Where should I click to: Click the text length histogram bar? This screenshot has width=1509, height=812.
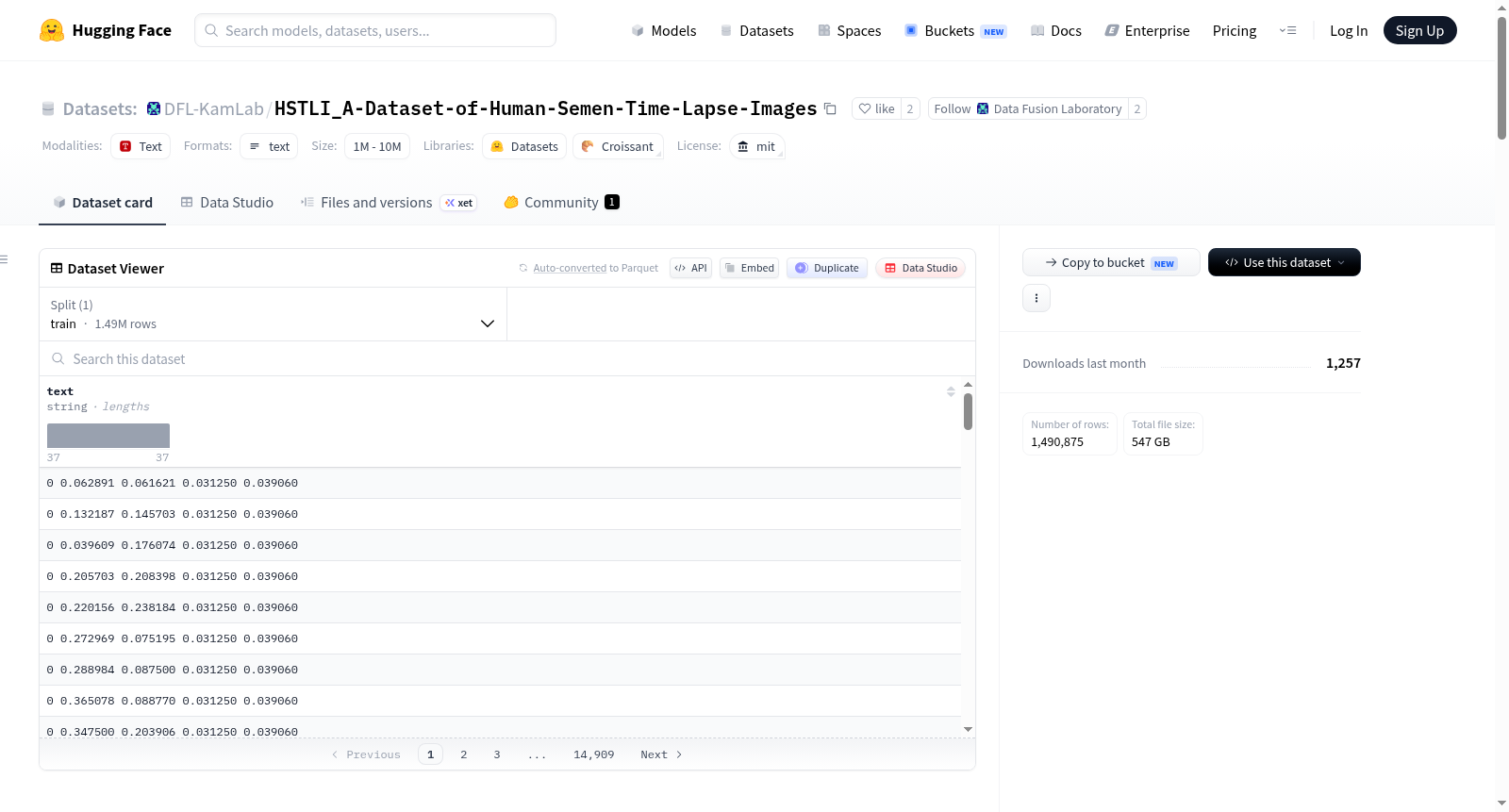point(108,436)
